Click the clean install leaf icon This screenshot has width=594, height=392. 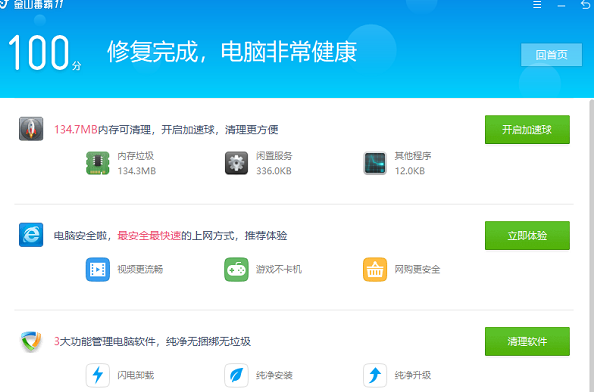pyautogui.click(x=236, y=375)
